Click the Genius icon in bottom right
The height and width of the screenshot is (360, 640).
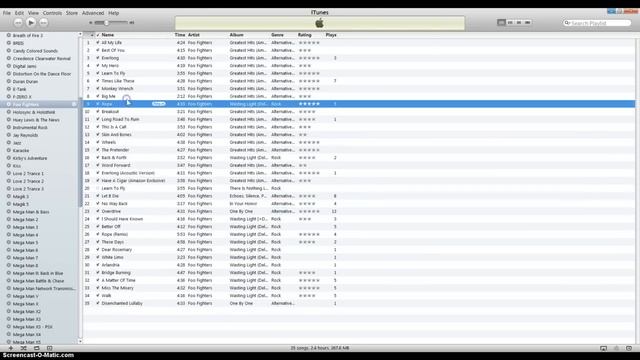pos(616,348)
